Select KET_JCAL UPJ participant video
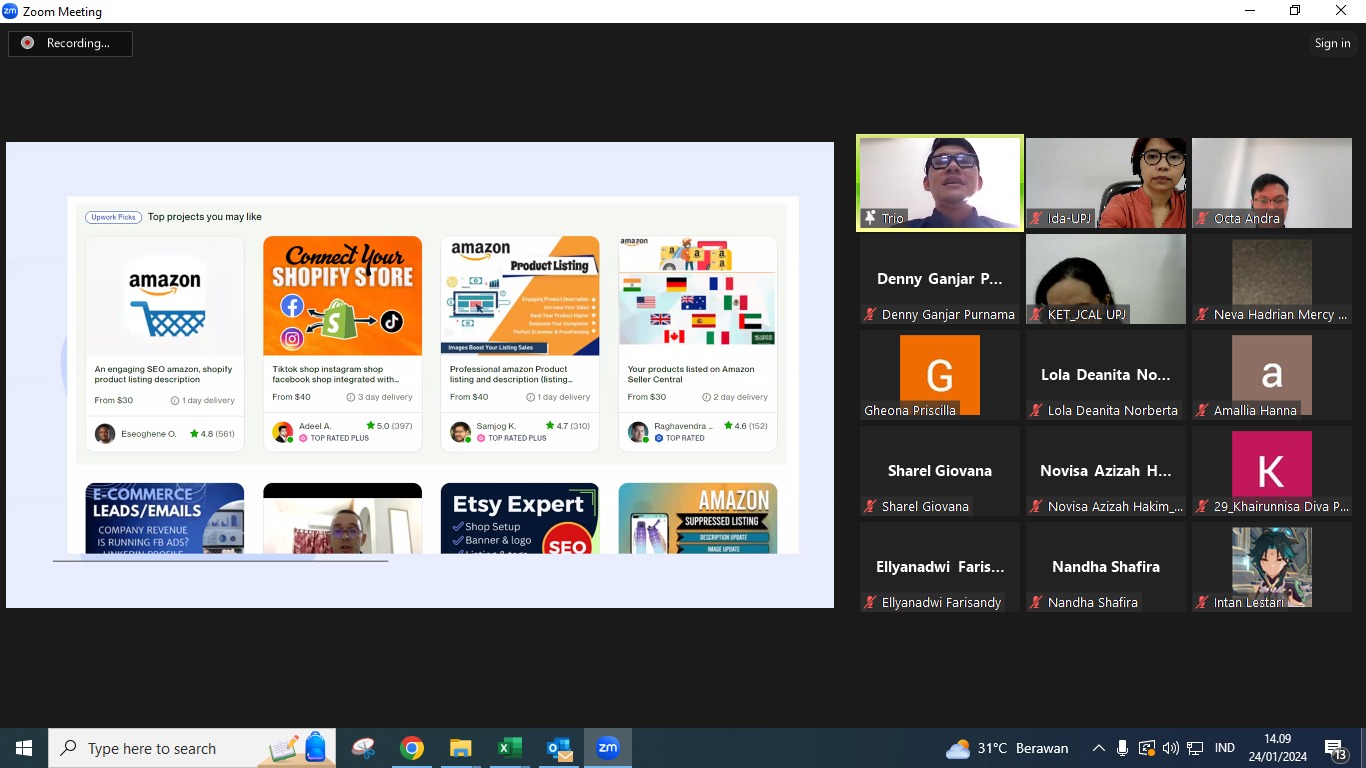 click(1106, 279)
